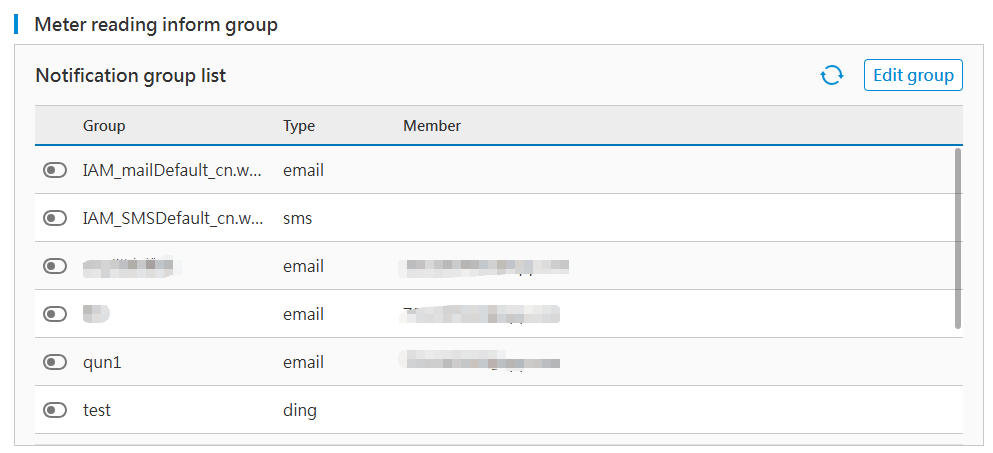Viewport: 993px width, 453px height.
Task: Click the sms type cell
Action: tap(298, 218)
